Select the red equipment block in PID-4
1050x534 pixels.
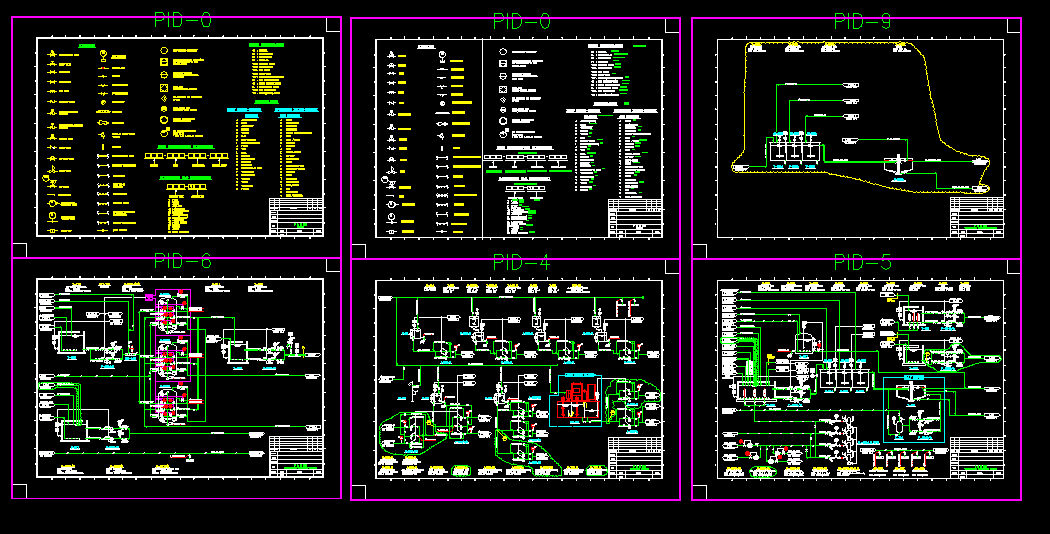[577, 400]
